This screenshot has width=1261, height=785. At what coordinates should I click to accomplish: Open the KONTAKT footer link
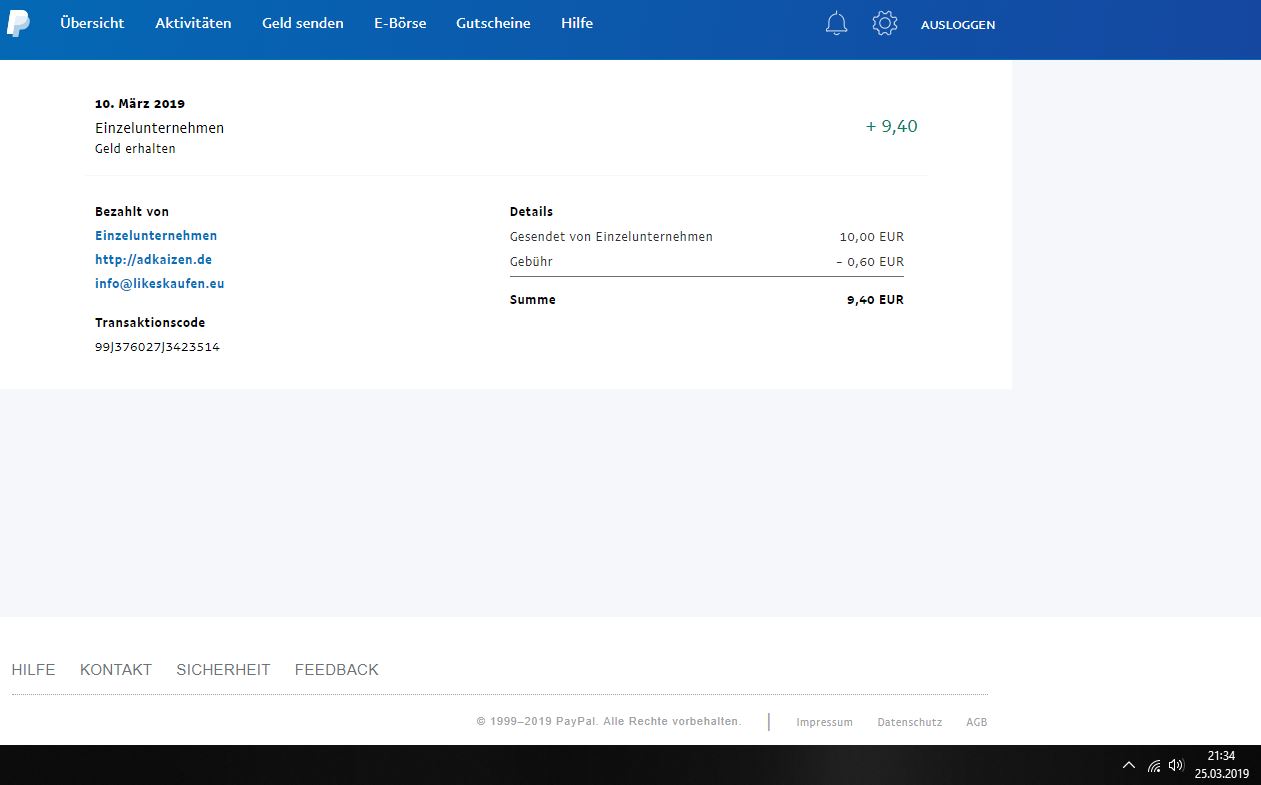(x=116, y=670)
